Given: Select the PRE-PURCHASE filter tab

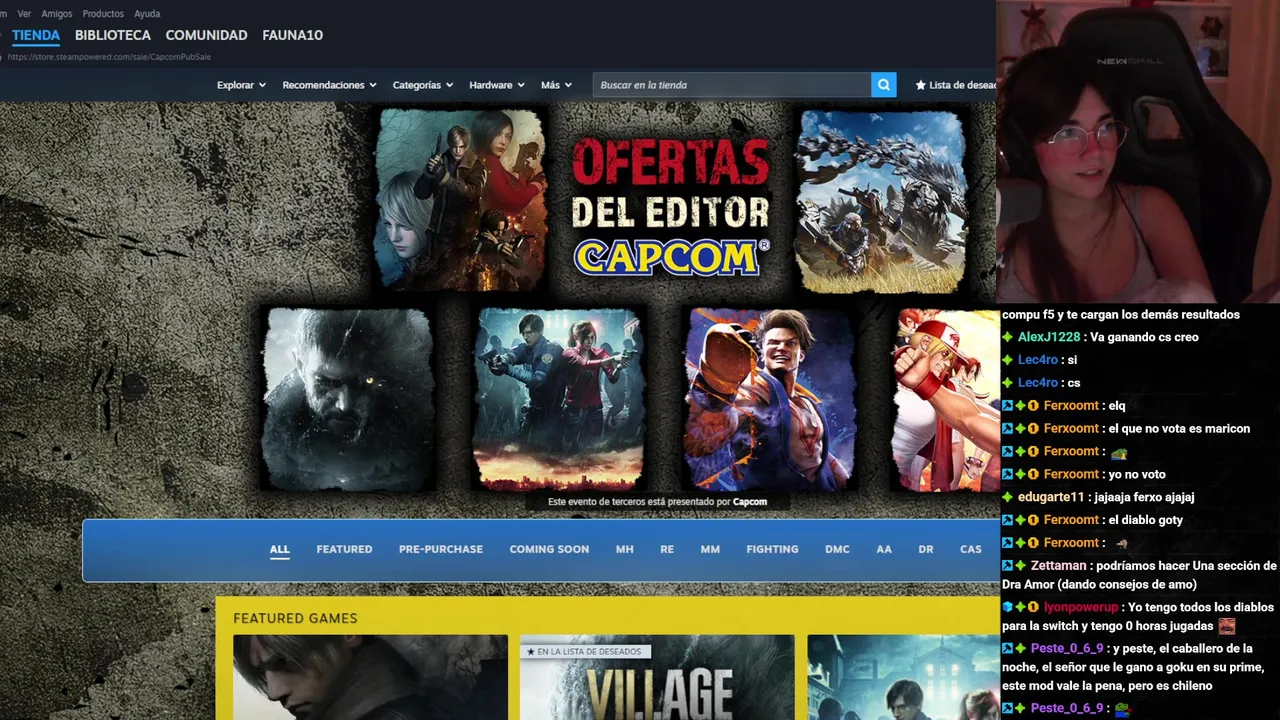Looking at the screenshot, I should click(x=440, y=549).
